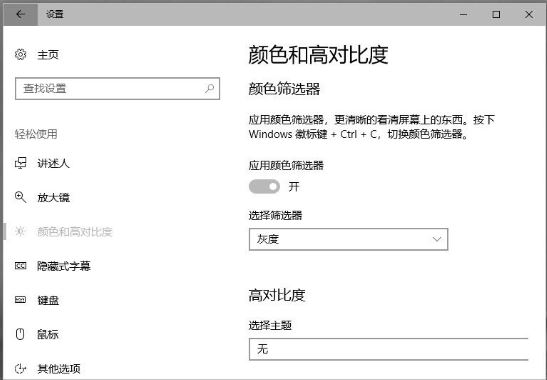Click the 颜色筛选器 section heading
Screen dimensions: 547x380
(x=284, y=89)
